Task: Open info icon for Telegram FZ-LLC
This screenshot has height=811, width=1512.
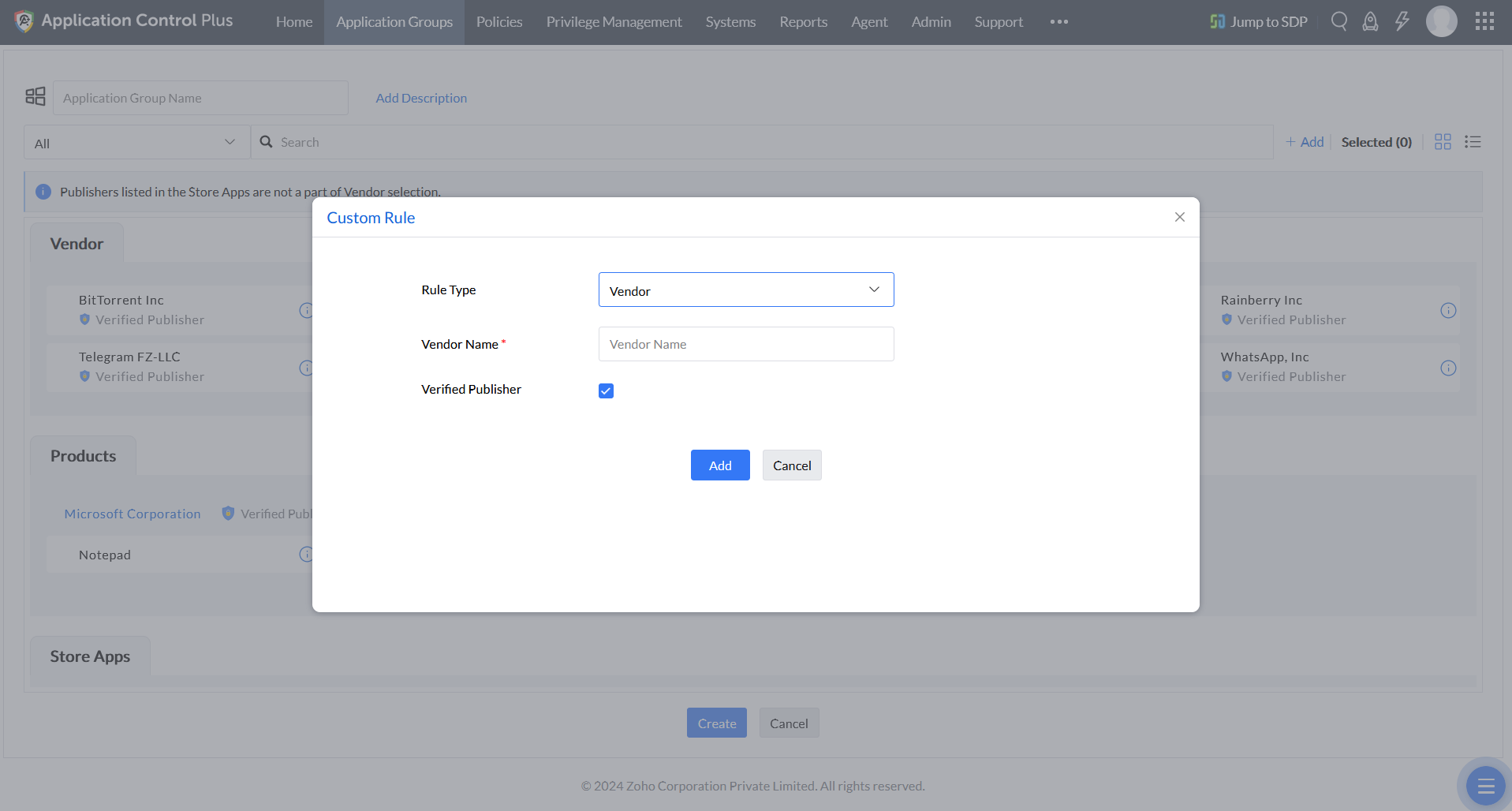Action: [306, 368]
